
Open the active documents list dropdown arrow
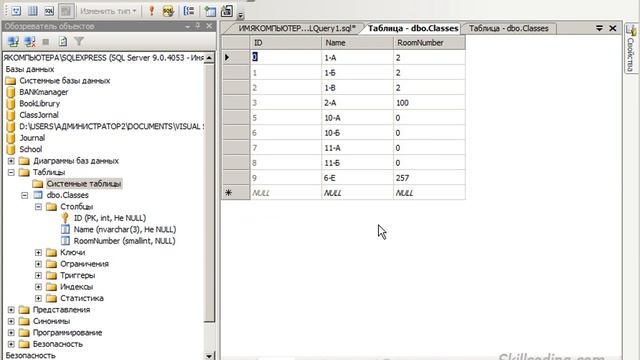pos(599,28)
